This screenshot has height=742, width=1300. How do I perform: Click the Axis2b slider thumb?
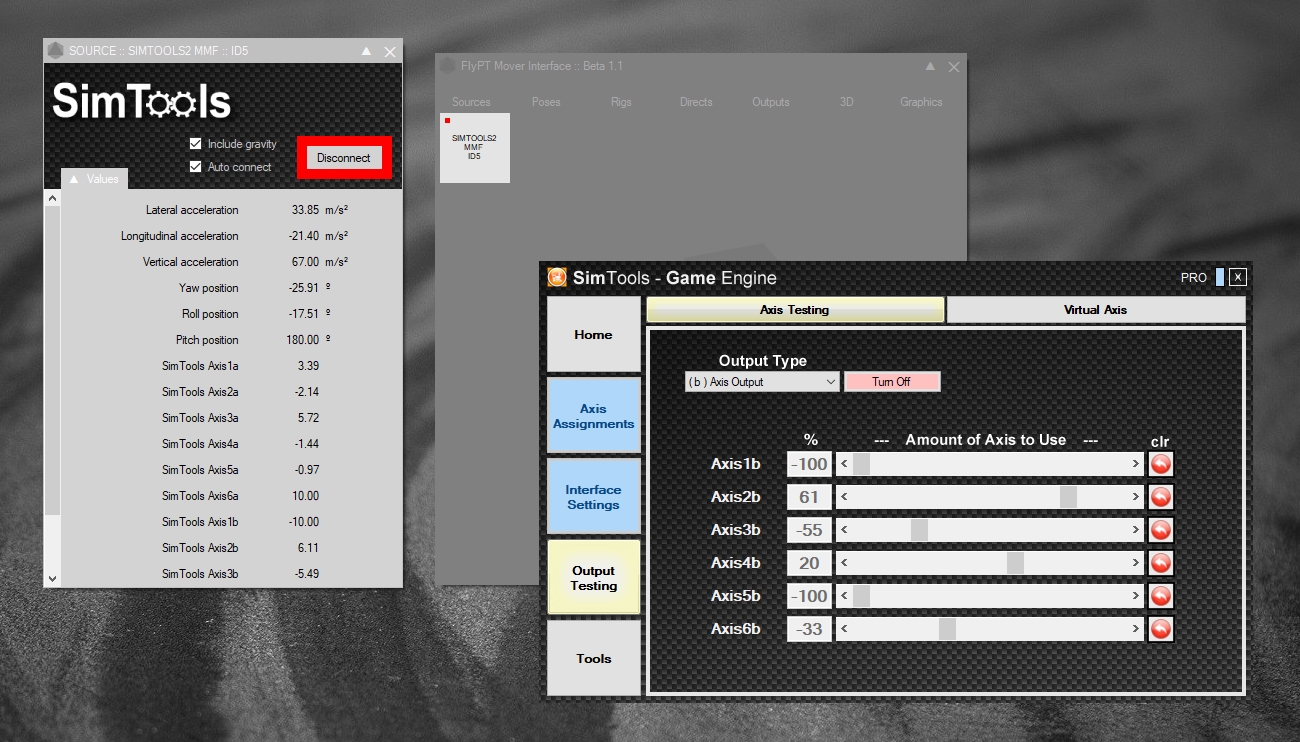[1068, 497]
